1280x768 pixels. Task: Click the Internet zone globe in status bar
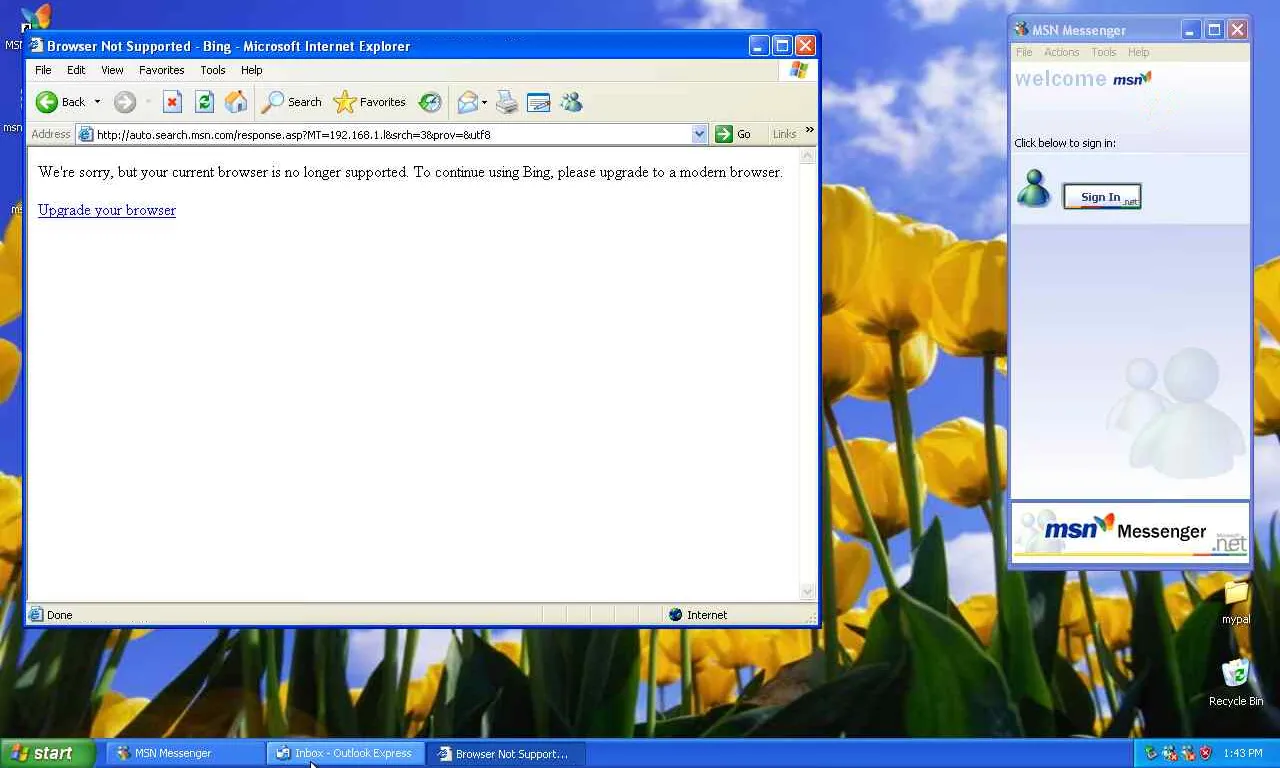tap(675, 615)
